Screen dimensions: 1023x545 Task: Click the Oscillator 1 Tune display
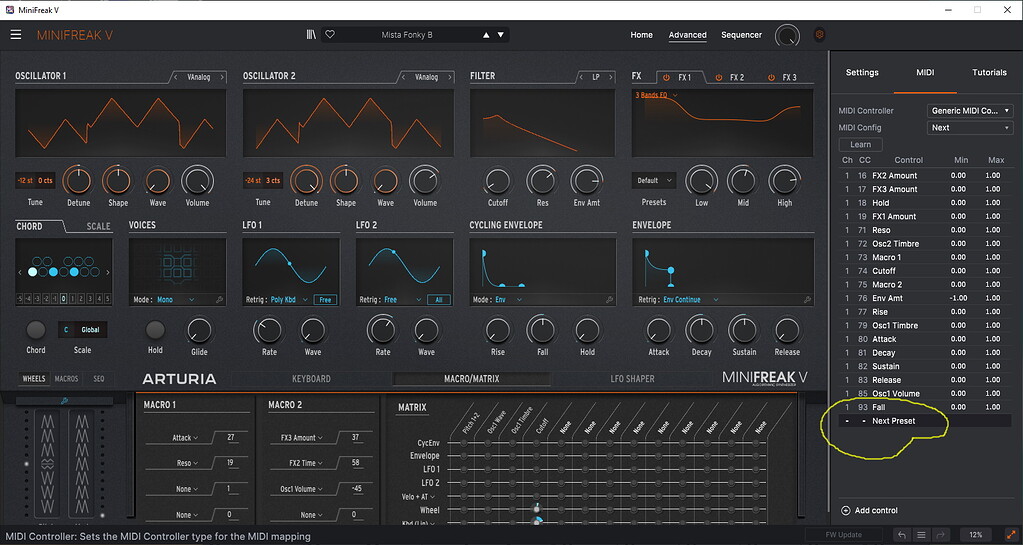point(35,180)
